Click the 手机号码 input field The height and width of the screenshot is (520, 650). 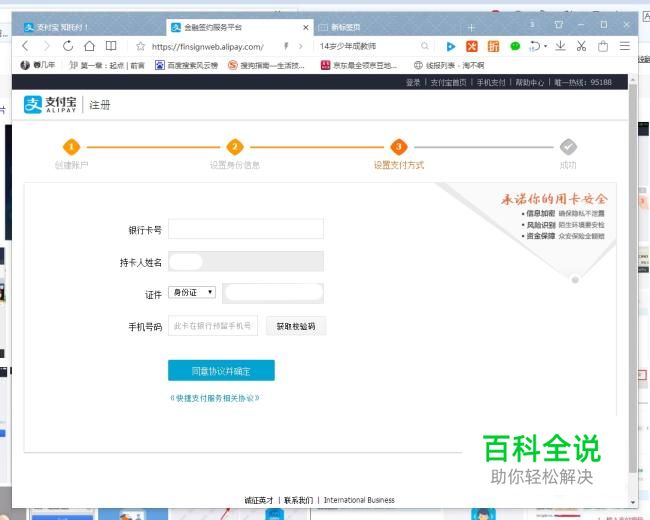[x=213, y=326]
